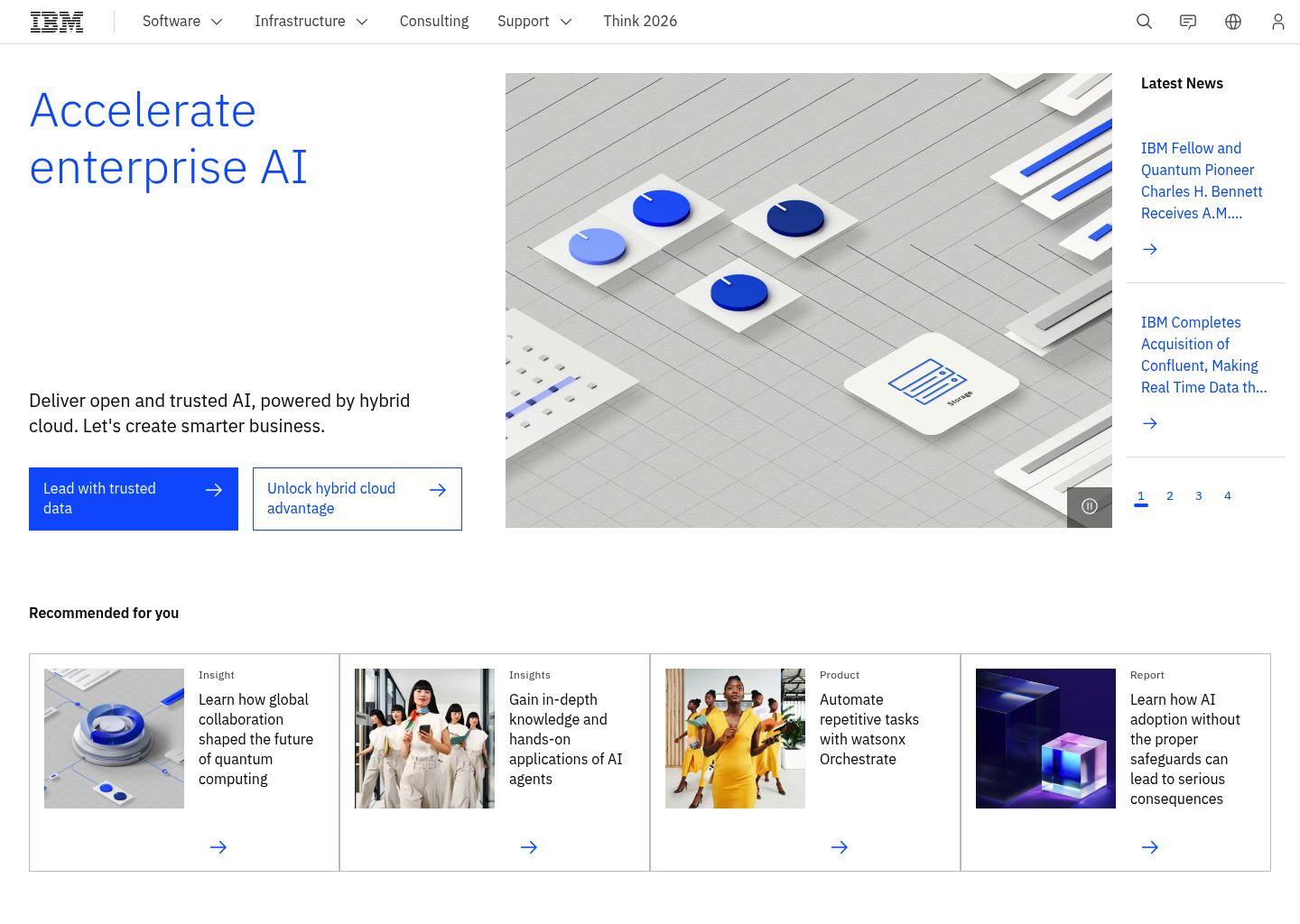Click the arrow on the watsonx Orchestrate card
Image resolution: width=1300 pixels, height=924 pixels.
coord(839,846)
